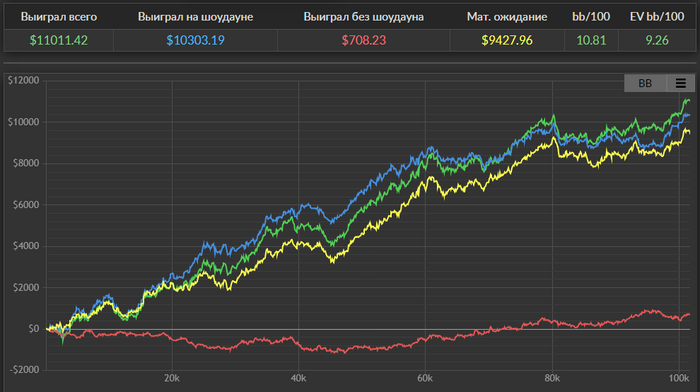Click the 40k x-axis label
This screenshot has width=700, height=392.
point(298,379)
